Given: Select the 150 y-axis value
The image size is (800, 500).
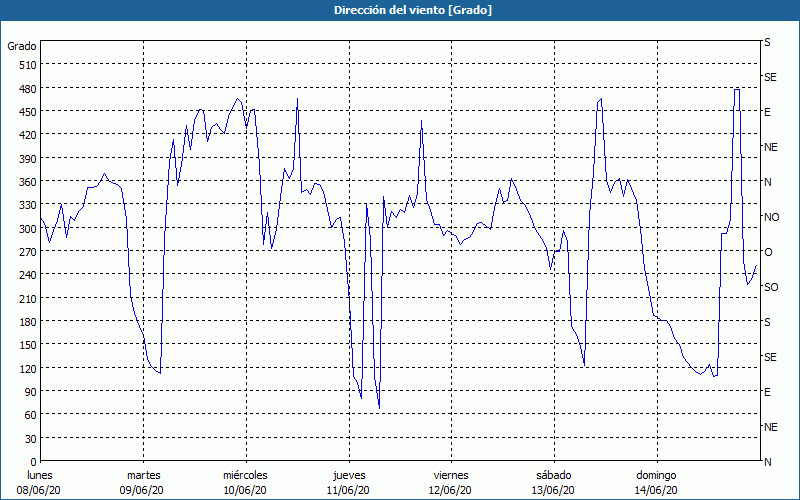Looking at the screenshot, I should (28, 345).
